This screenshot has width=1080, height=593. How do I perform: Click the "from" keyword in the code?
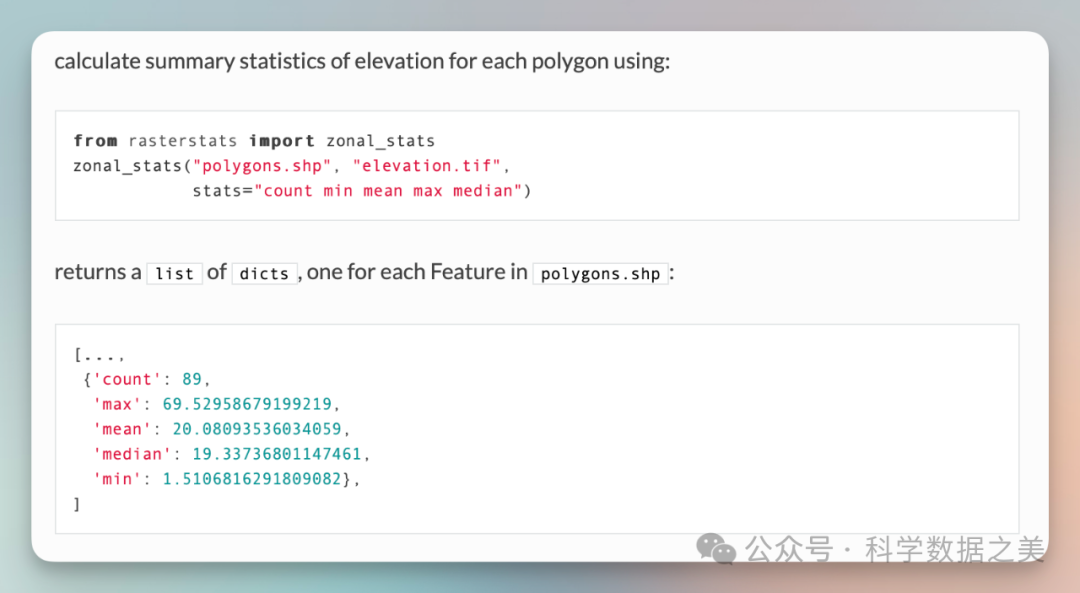(95, 141)
